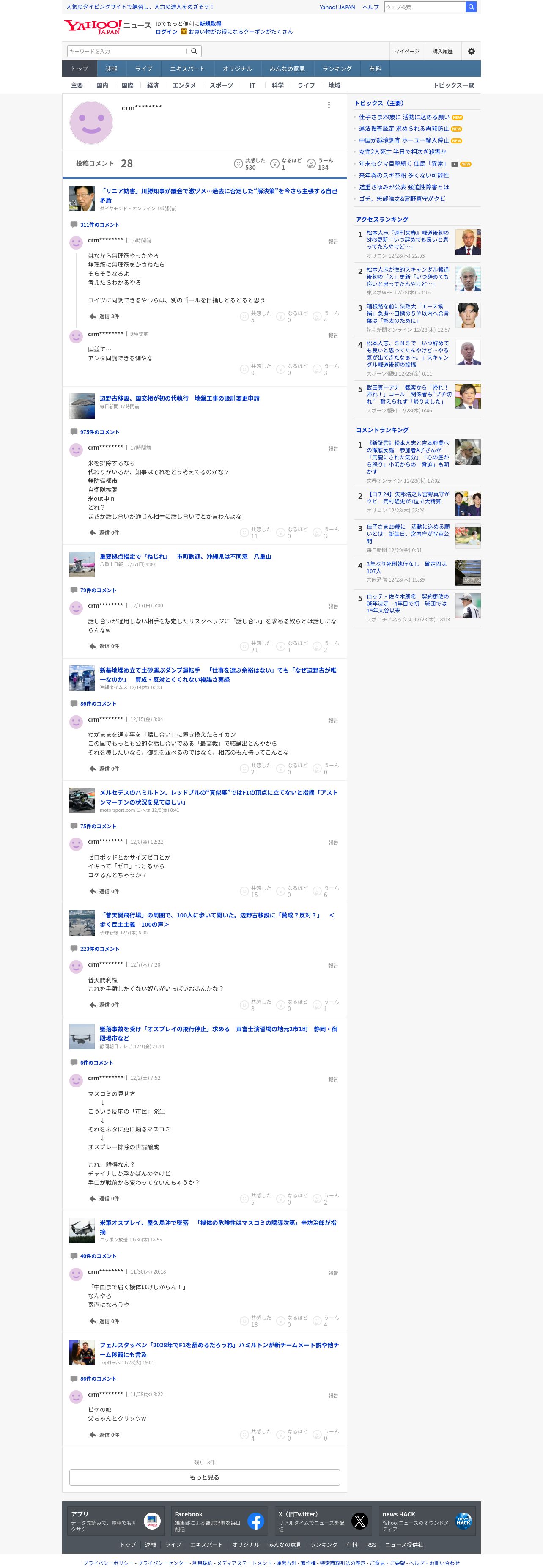This screenshot has width=543, height=1568.
Task: Open article 「リニア妨害」川勝知事 headline
Action: tap(219, 195)
